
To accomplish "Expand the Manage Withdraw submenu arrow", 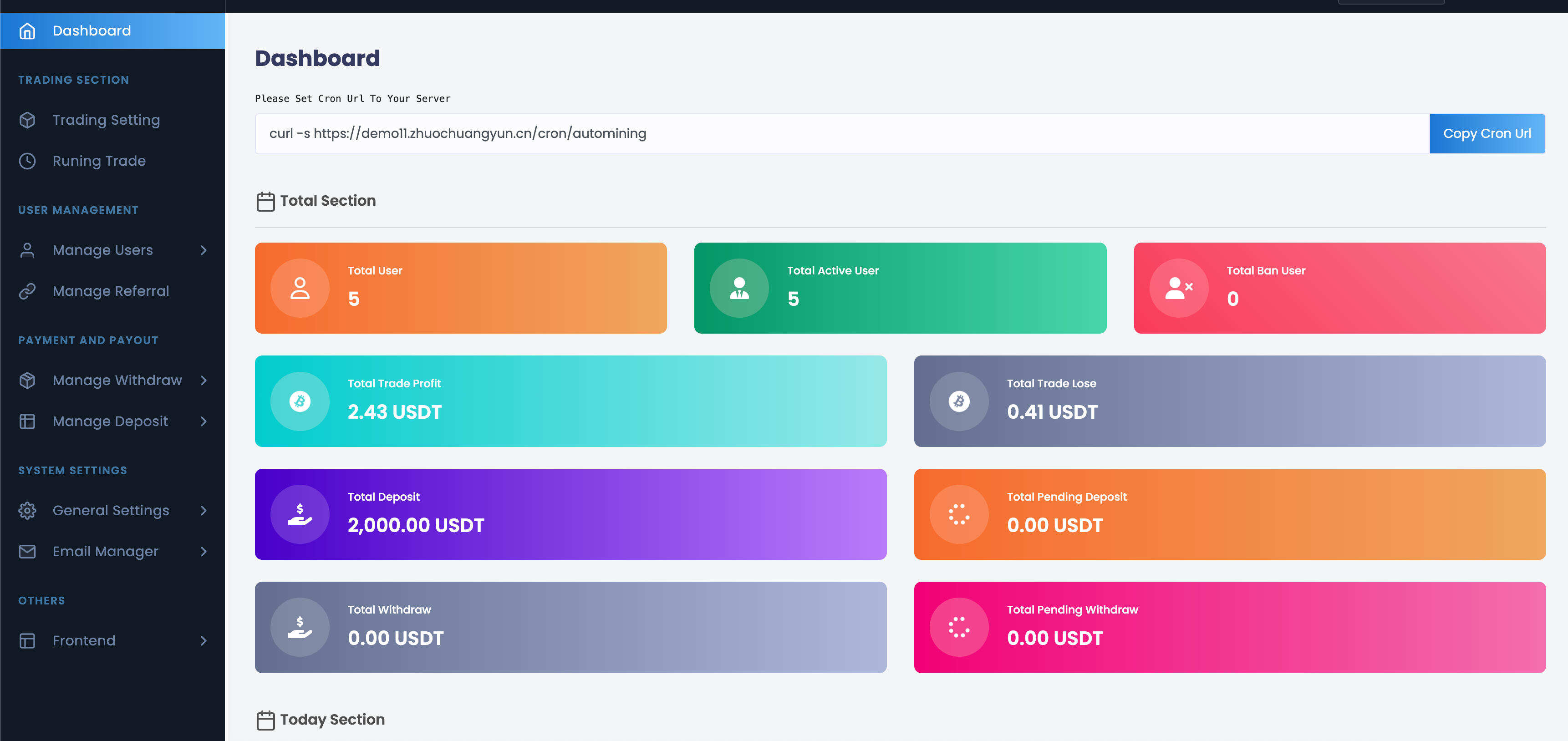I will pyautogui.click(x=204, y=381).
